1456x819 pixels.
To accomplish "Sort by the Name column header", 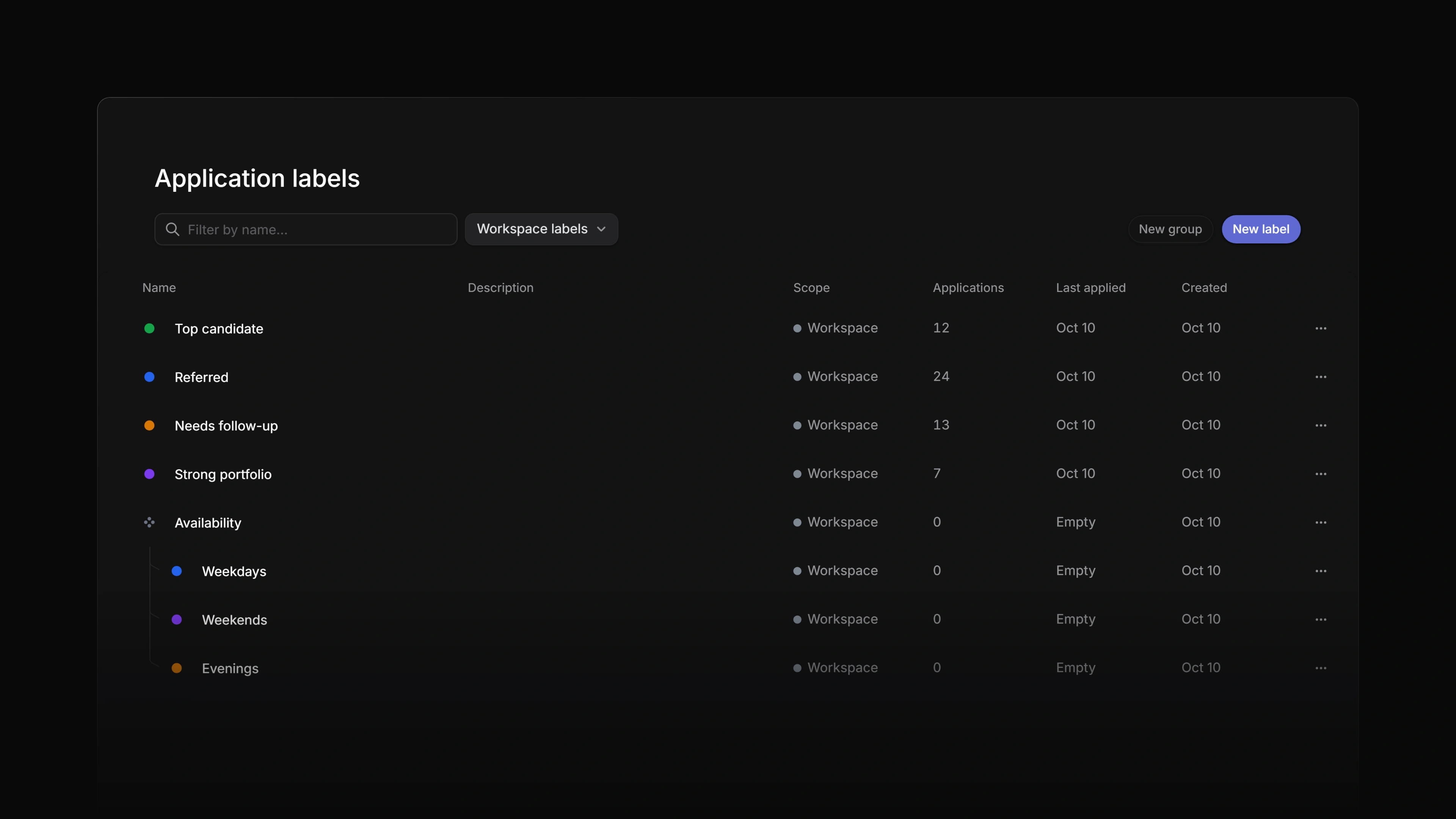I will [x=159, y=288].
